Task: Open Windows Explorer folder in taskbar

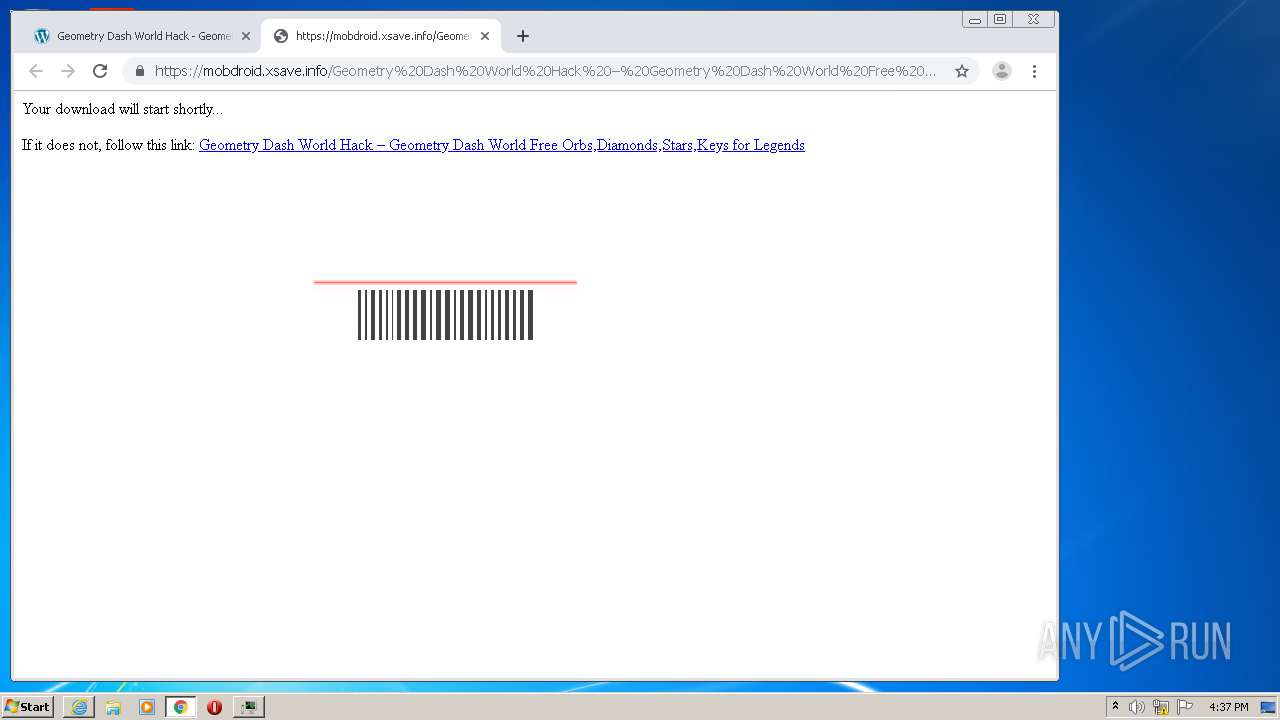Action: (113, 707)
